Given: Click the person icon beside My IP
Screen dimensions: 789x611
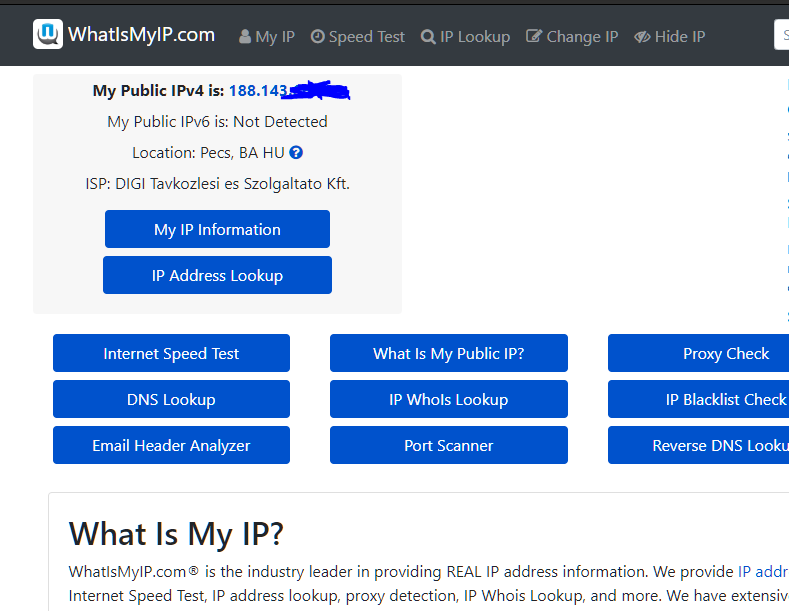Looking at the screenshot, I should coord(245,37).
